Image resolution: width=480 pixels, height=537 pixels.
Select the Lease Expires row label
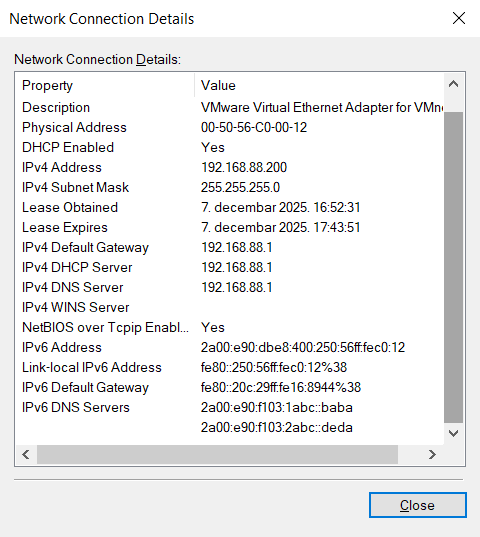pyautogui.click(x=65, y=227)
